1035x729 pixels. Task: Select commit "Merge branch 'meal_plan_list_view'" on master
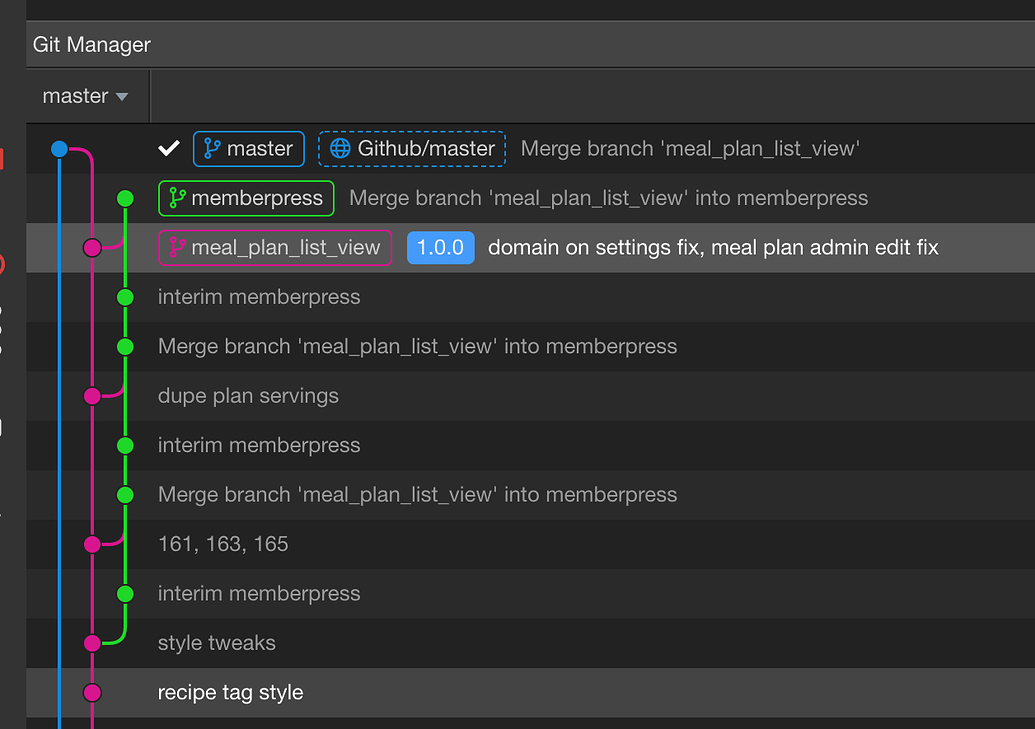[690, 149]
